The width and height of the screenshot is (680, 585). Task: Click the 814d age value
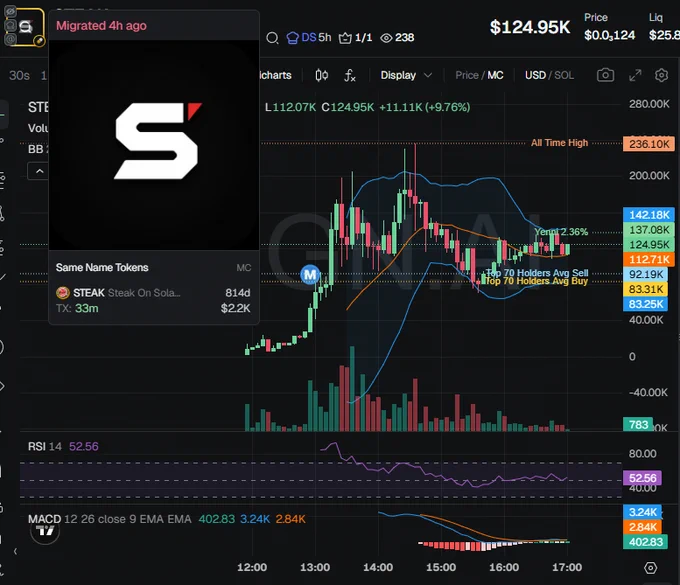[238, 293]
